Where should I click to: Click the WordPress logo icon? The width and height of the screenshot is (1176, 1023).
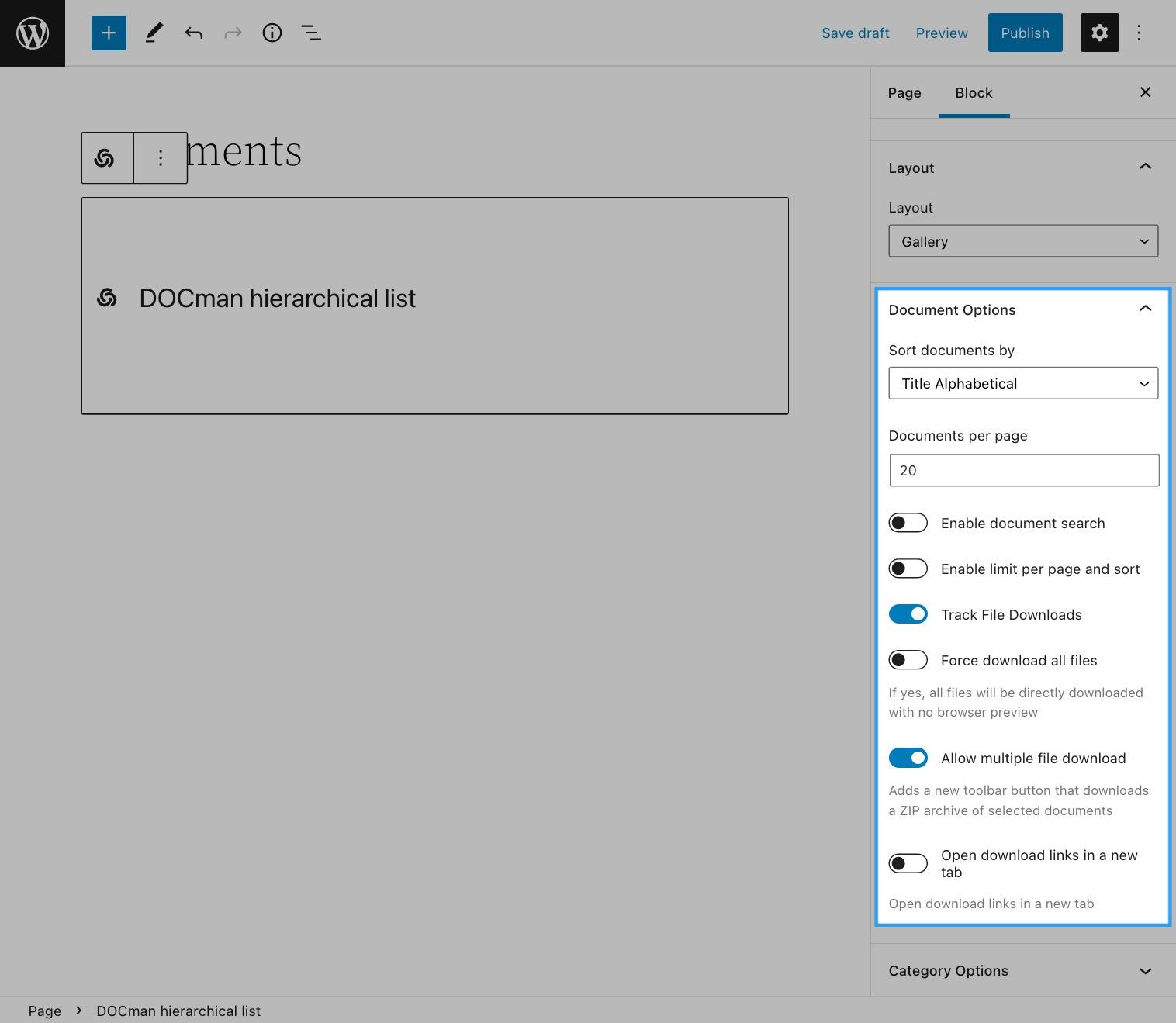(33, 33)
